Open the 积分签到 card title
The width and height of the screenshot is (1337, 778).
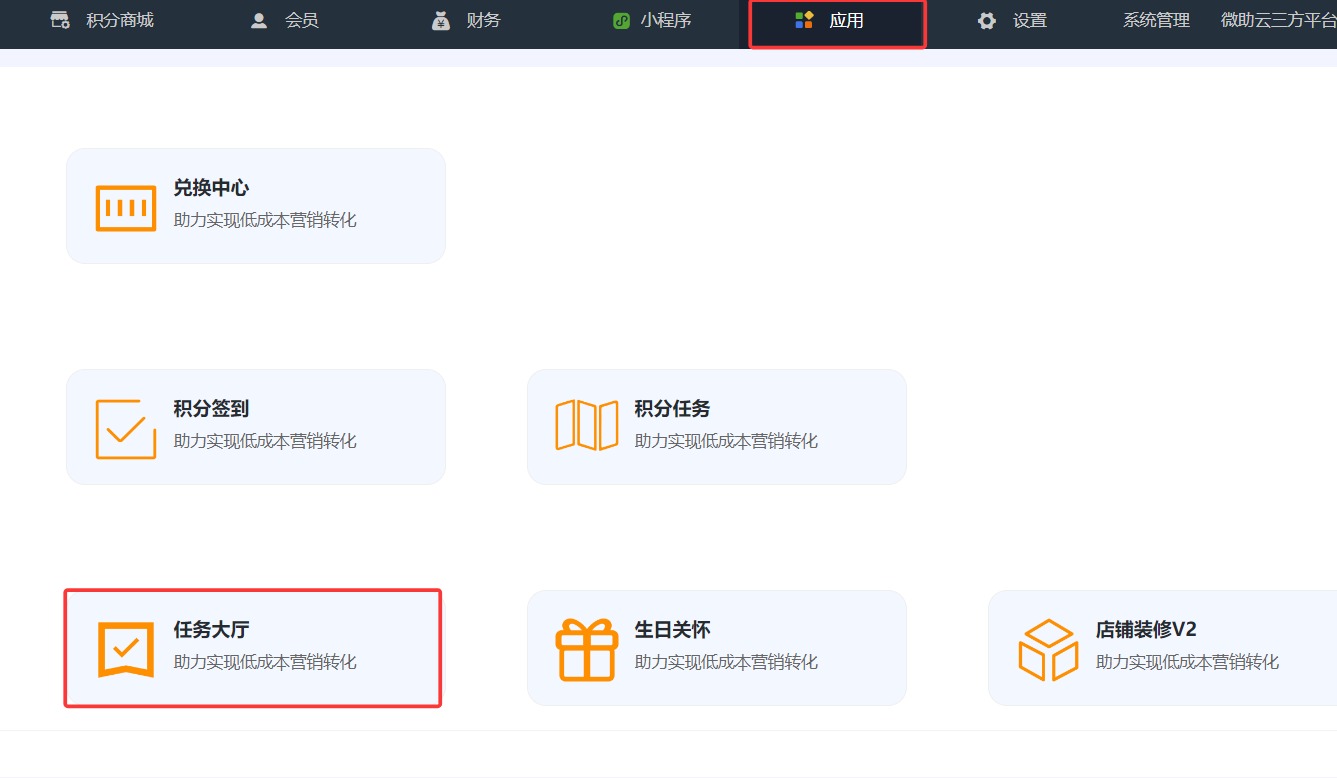coord(211,409)
